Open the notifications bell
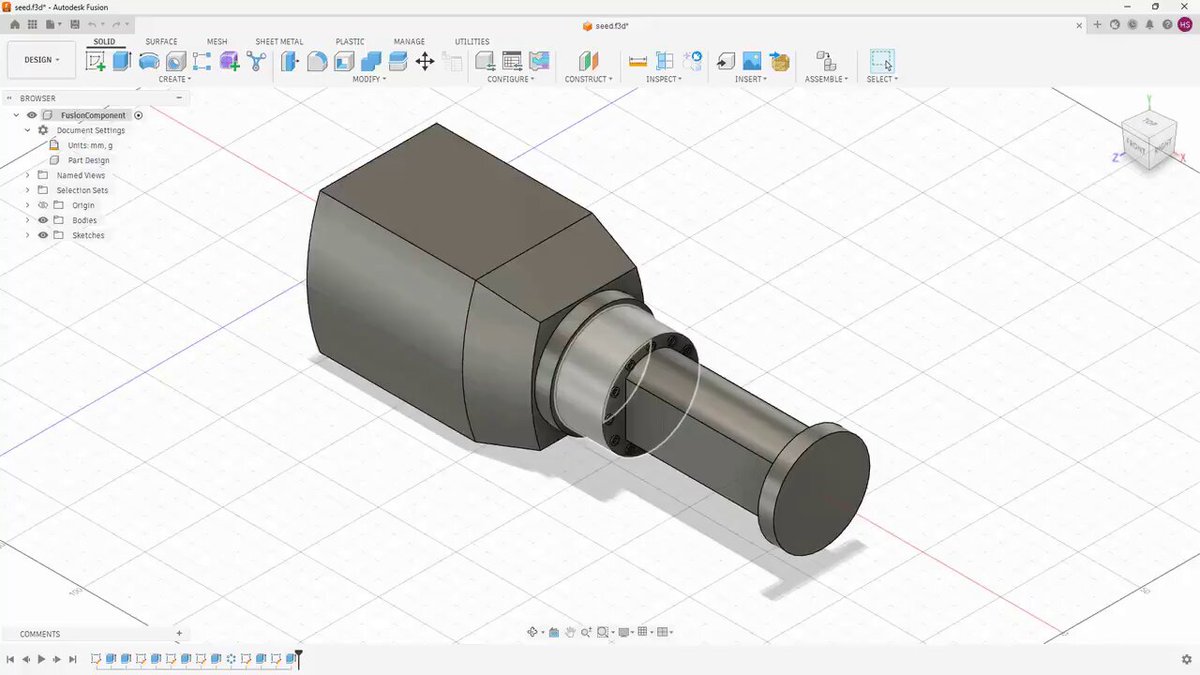 pos(1150,24)
